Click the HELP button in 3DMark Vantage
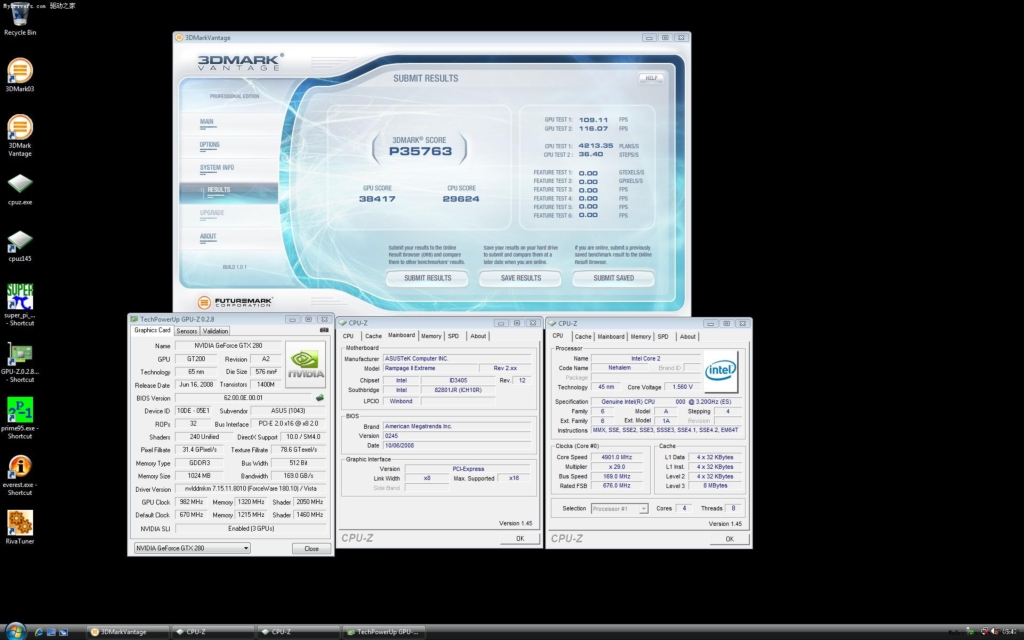1024x640 pixels. [651, 78]
